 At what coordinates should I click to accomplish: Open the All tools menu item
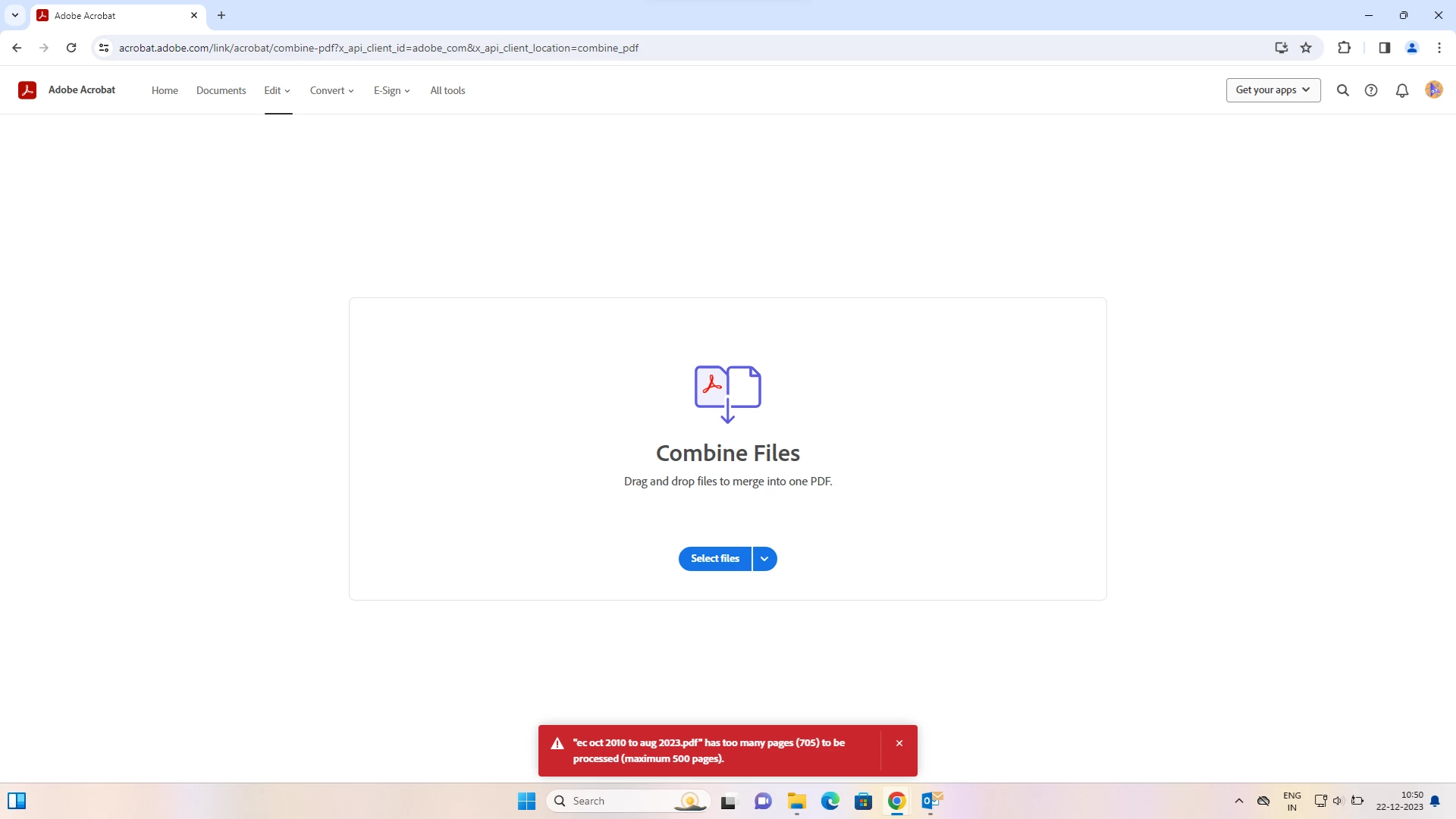point(447,90)
